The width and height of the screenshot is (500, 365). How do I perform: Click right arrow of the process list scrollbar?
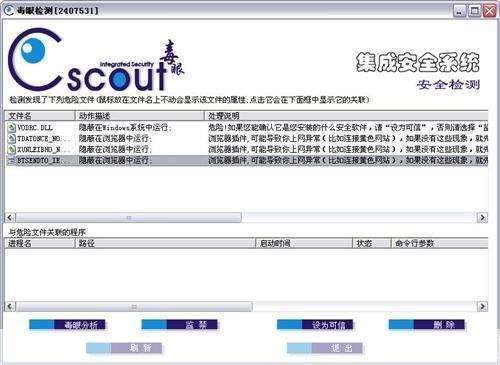pyautogui.click(x=482, y=306)
